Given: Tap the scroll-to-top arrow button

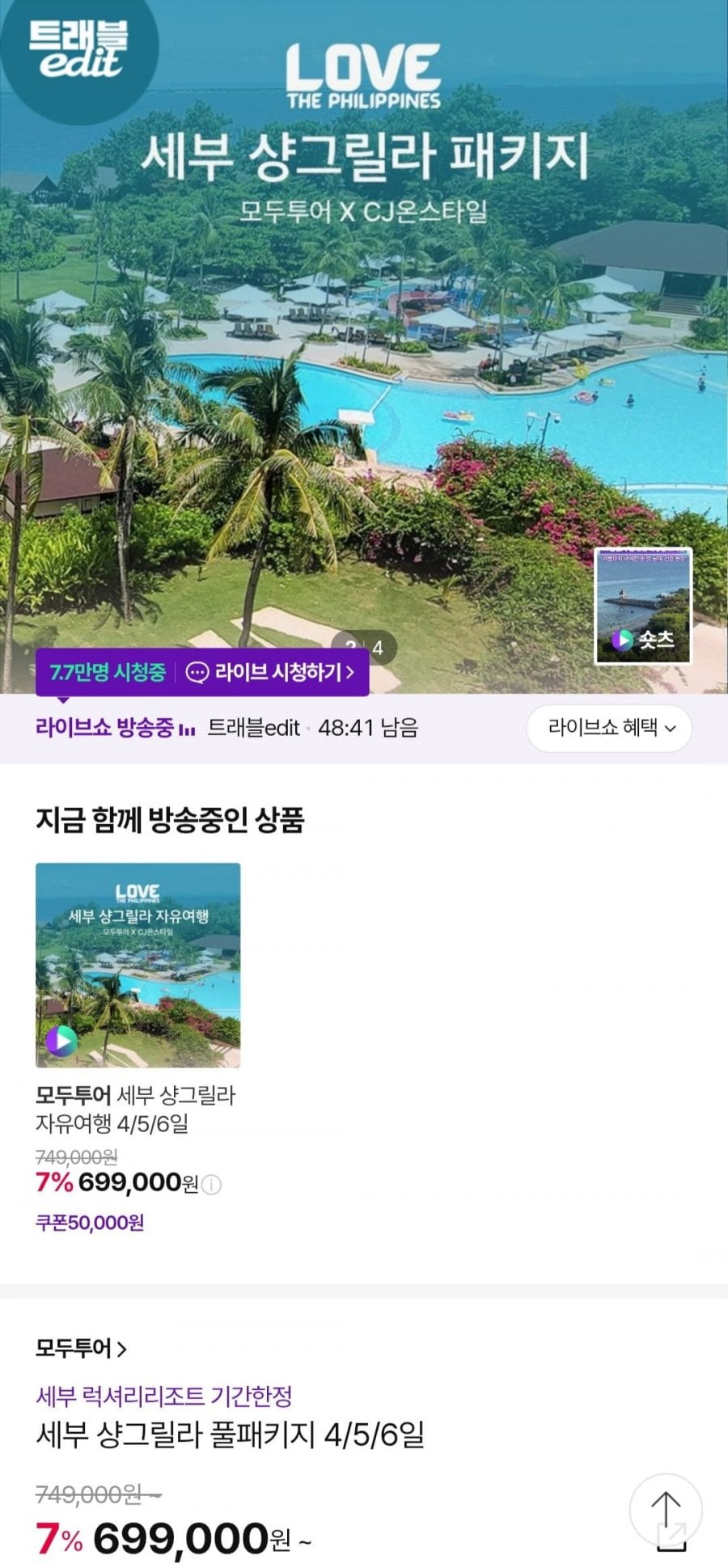Looking at the screenshot, I should coord(666,1511).
